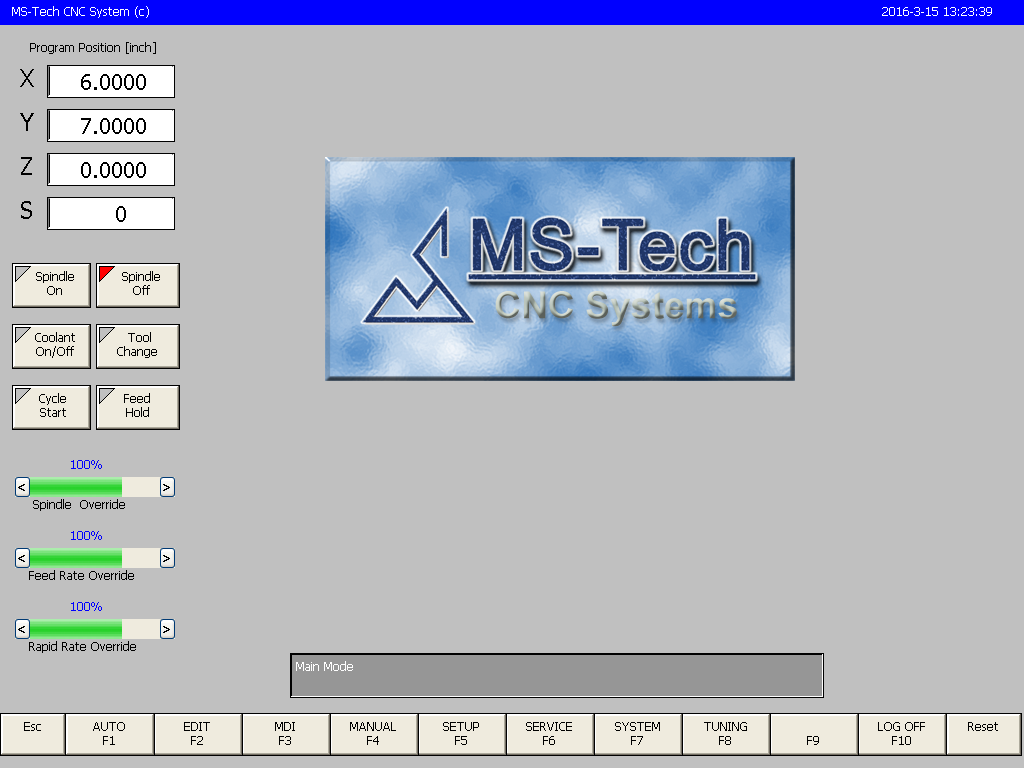Click the S spindle speed field
1024x768 pixels.
[111, 214]
